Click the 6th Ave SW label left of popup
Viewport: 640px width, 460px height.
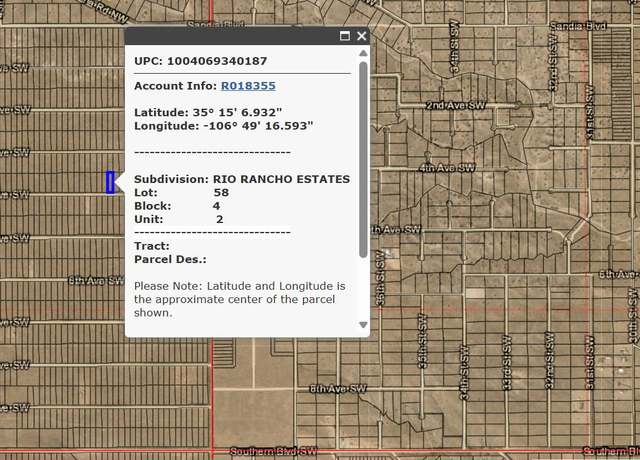pyautogui.click(x=96, y=280)
